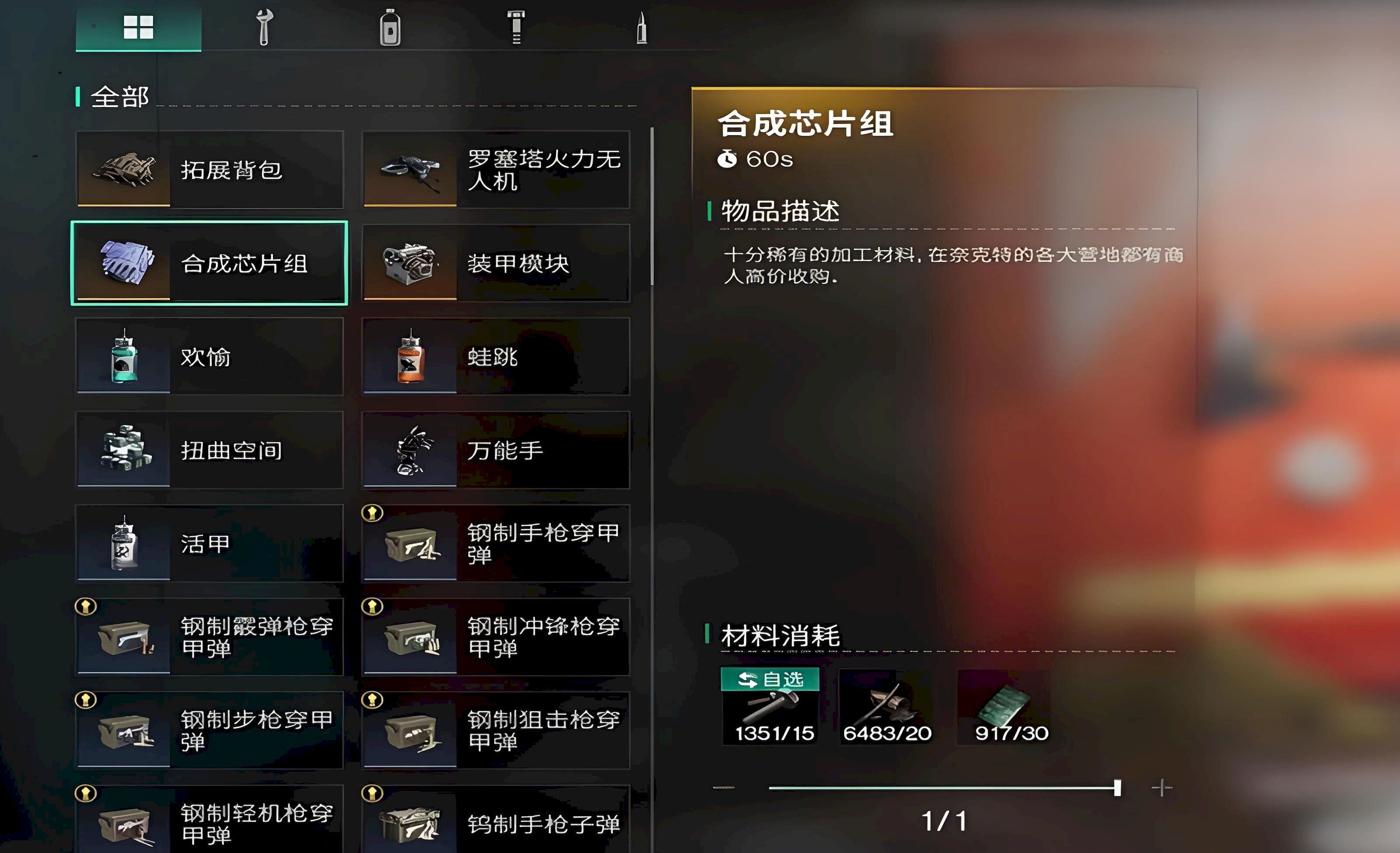1400x853 pixels.
Task: Open the wrench tools category tab
Action: pos(264,27)
